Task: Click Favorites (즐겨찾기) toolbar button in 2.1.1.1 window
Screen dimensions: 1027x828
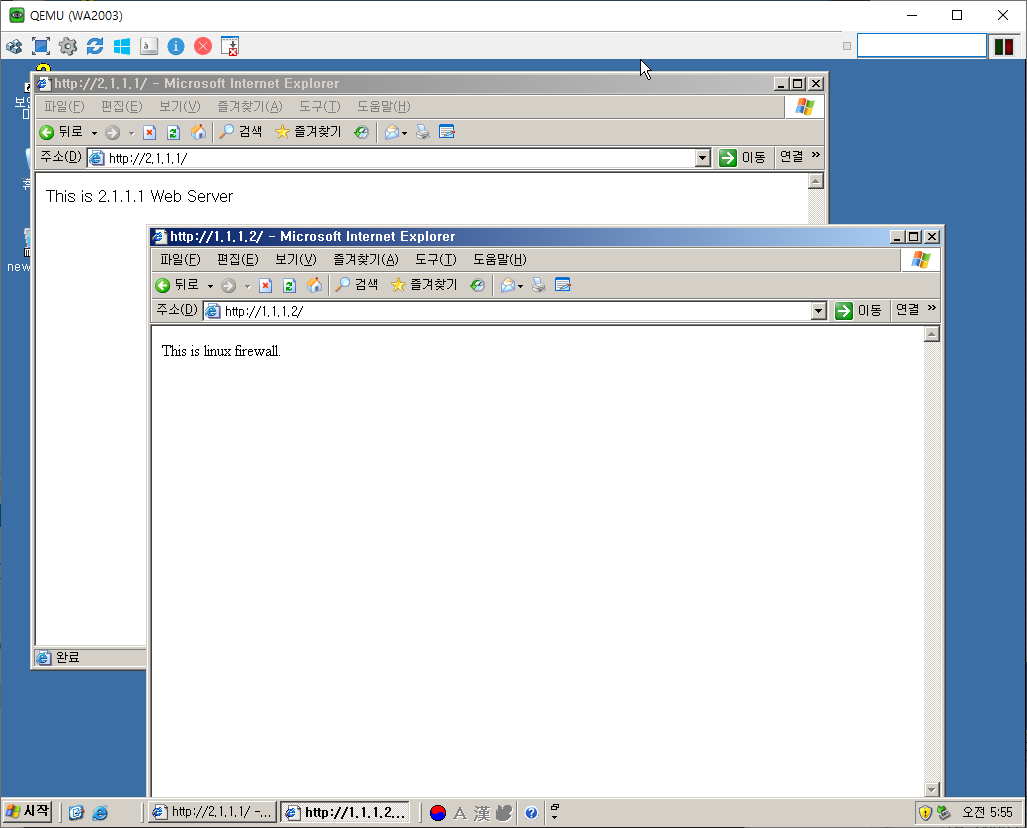Action: [308, 132]
